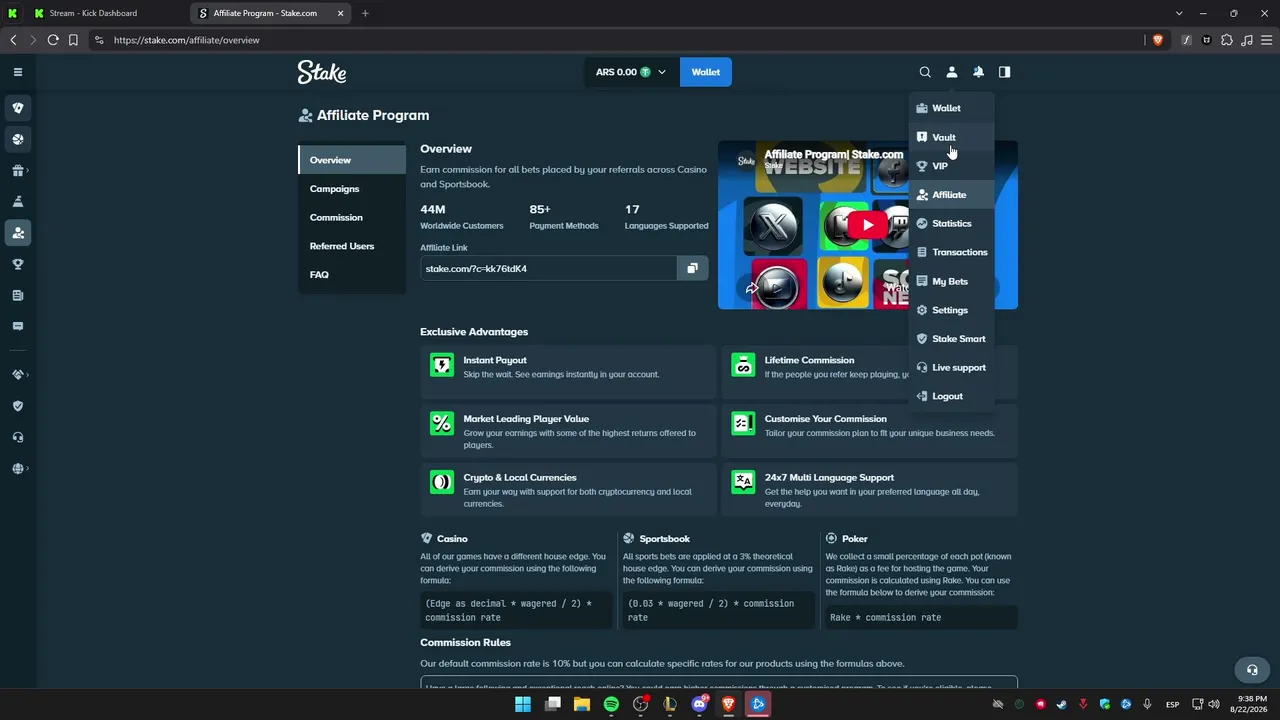Select Wallet in the user dropdown menu
The height and width of the screenshot is (720, 1280).
pos(952,108)
